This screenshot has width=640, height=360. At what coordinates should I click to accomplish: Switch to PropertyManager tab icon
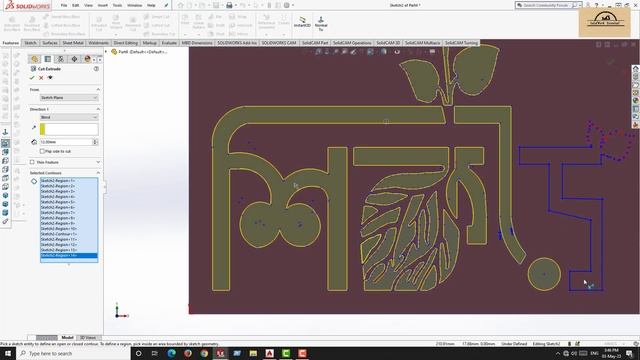click(x=47, y=59)
